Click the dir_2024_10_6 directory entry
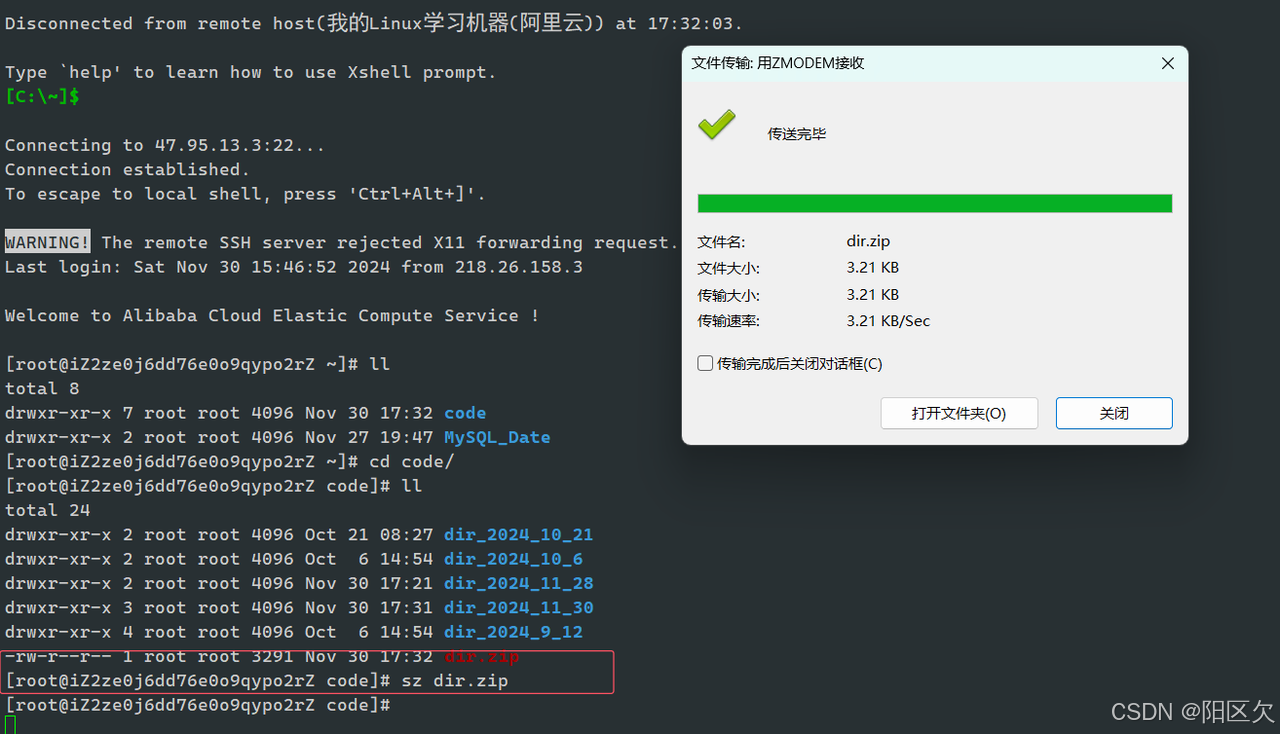 tap(513, 559)
